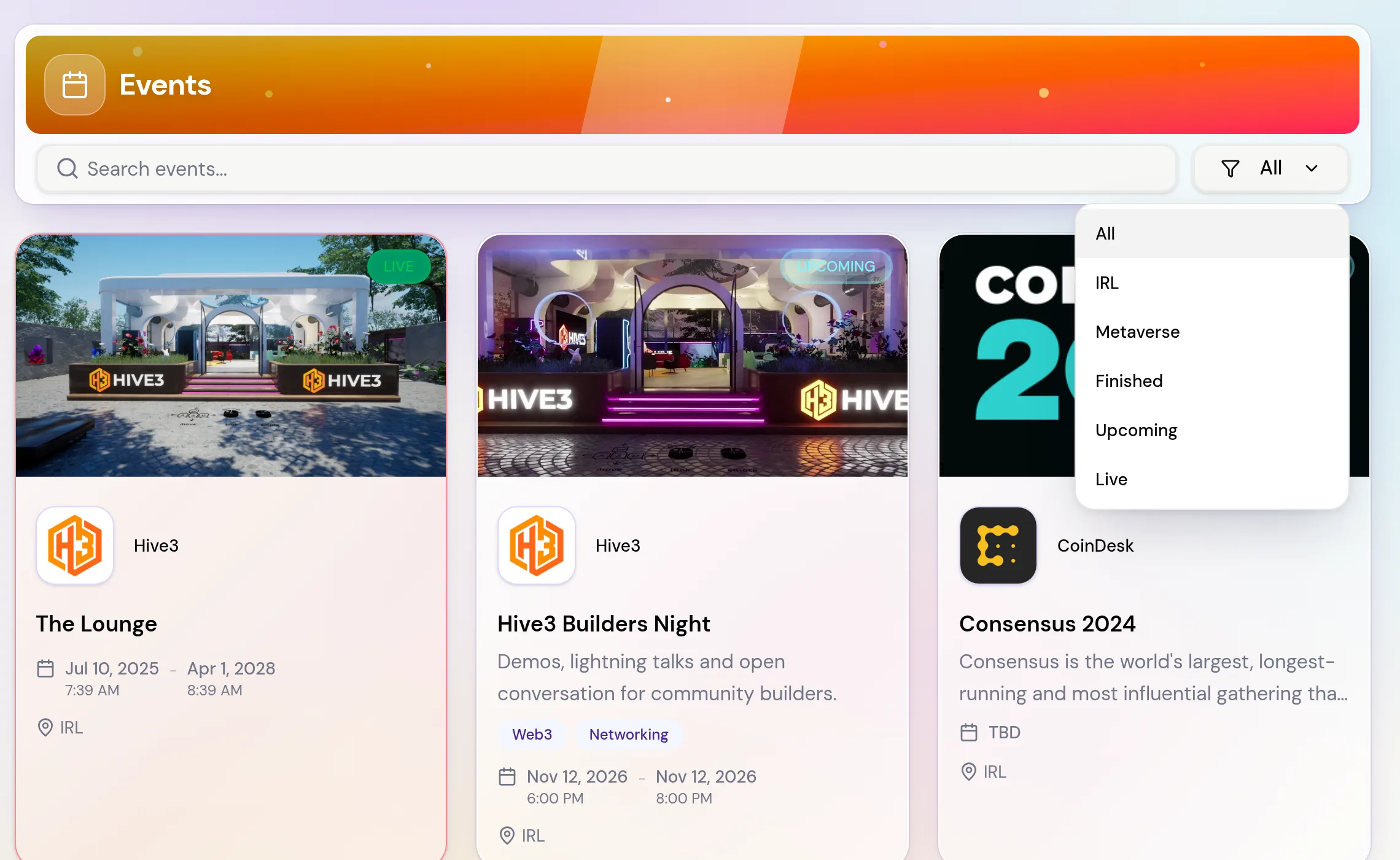This screenshot has height=860, width=1400.
Task: Click the Builders Night description text
Action: click(x=667, y=678)
